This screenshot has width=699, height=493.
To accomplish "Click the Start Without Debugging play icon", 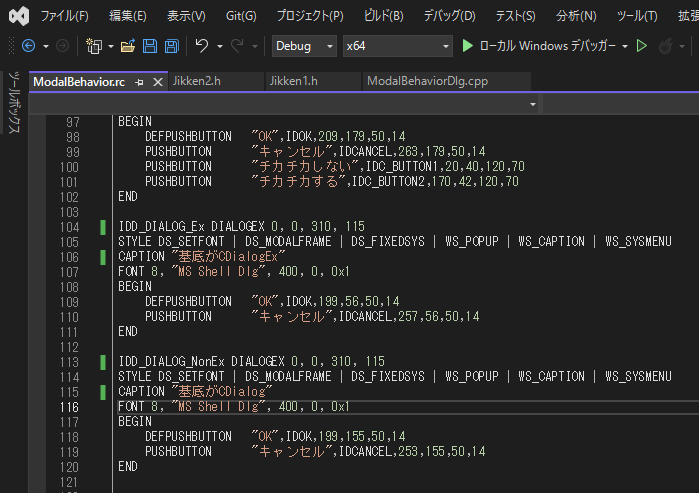I will point(642,46).
